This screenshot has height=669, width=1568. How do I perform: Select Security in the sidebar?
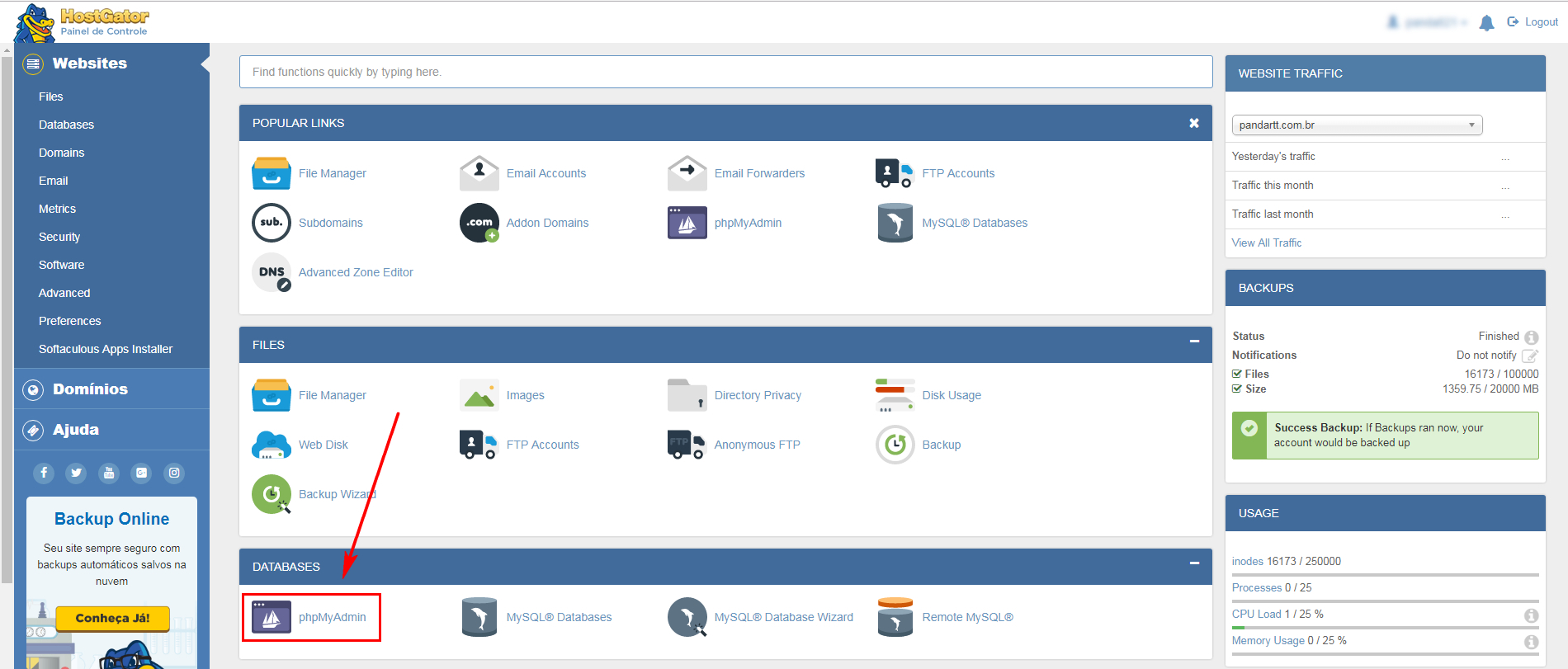pos(59,237)
